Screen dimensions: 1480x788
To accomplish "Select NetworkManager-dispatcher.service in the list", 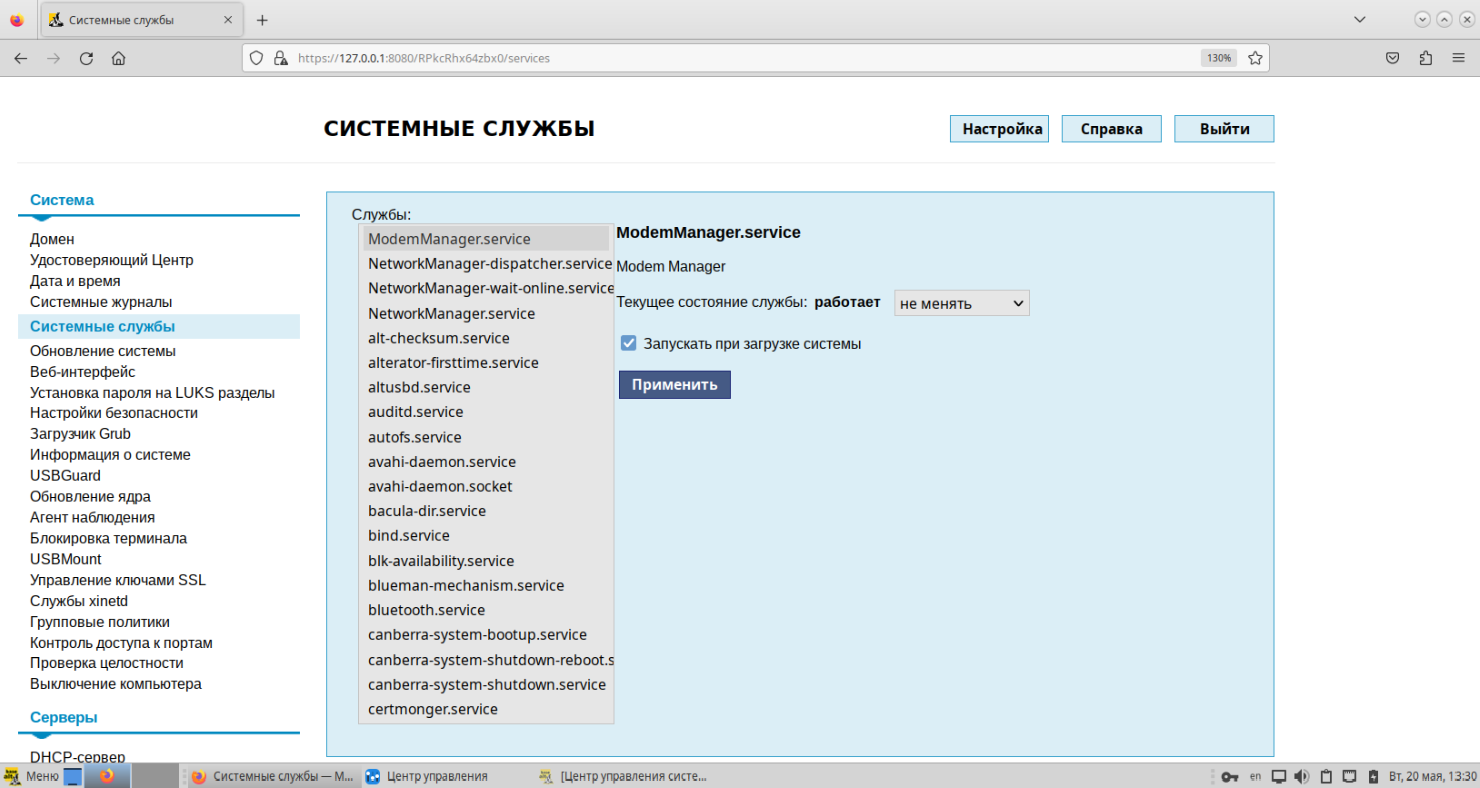I will click(x=487, y=263).
